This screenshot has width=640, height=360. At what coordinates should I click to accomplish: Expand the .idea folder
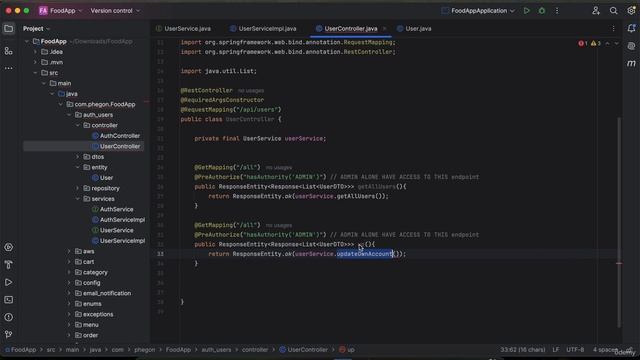tap(36, 52)
